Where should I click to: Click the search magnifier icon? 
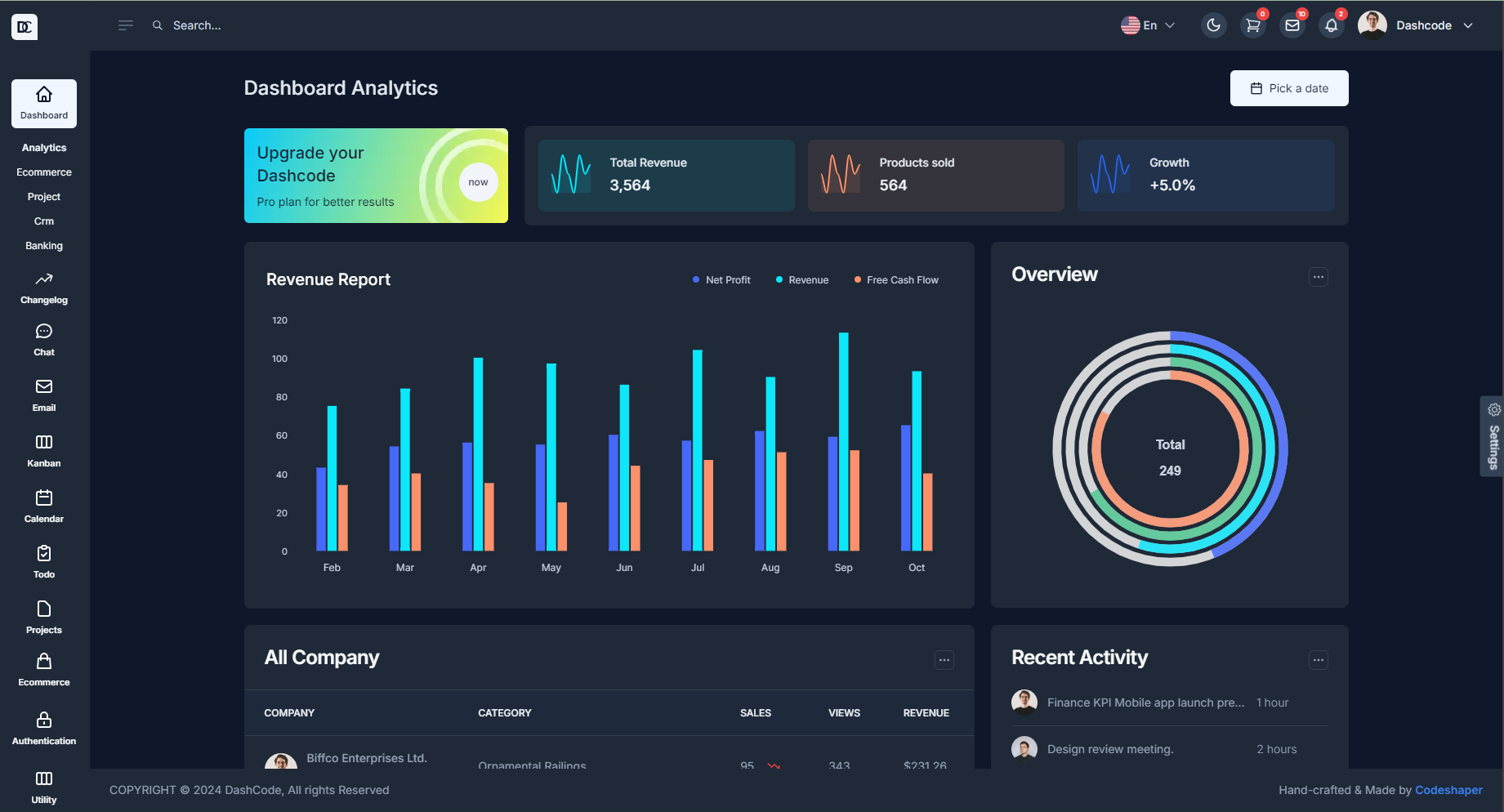coord(158,25)
